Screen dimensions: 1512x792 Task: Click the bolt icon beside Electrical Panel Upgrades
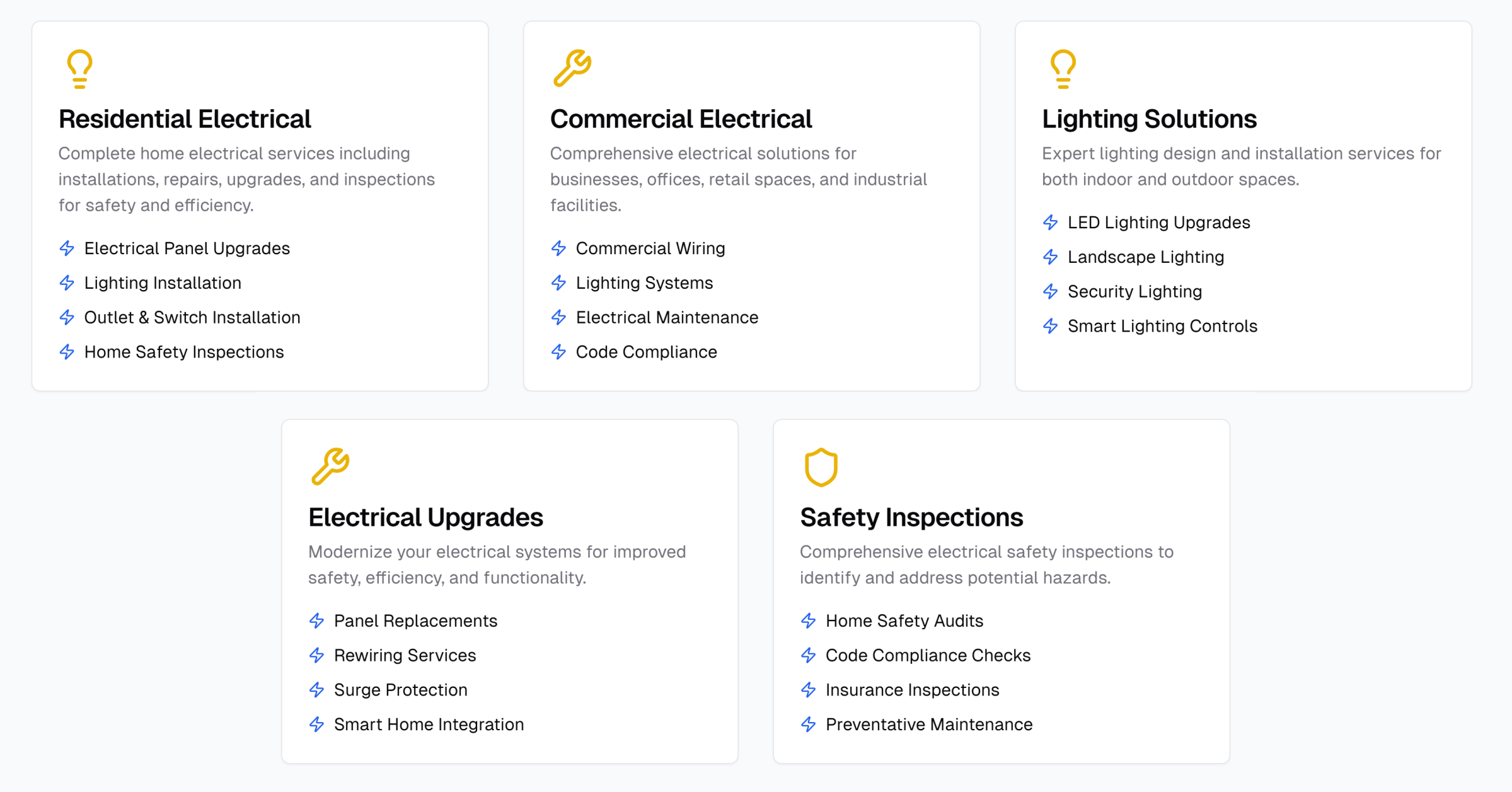67,248
